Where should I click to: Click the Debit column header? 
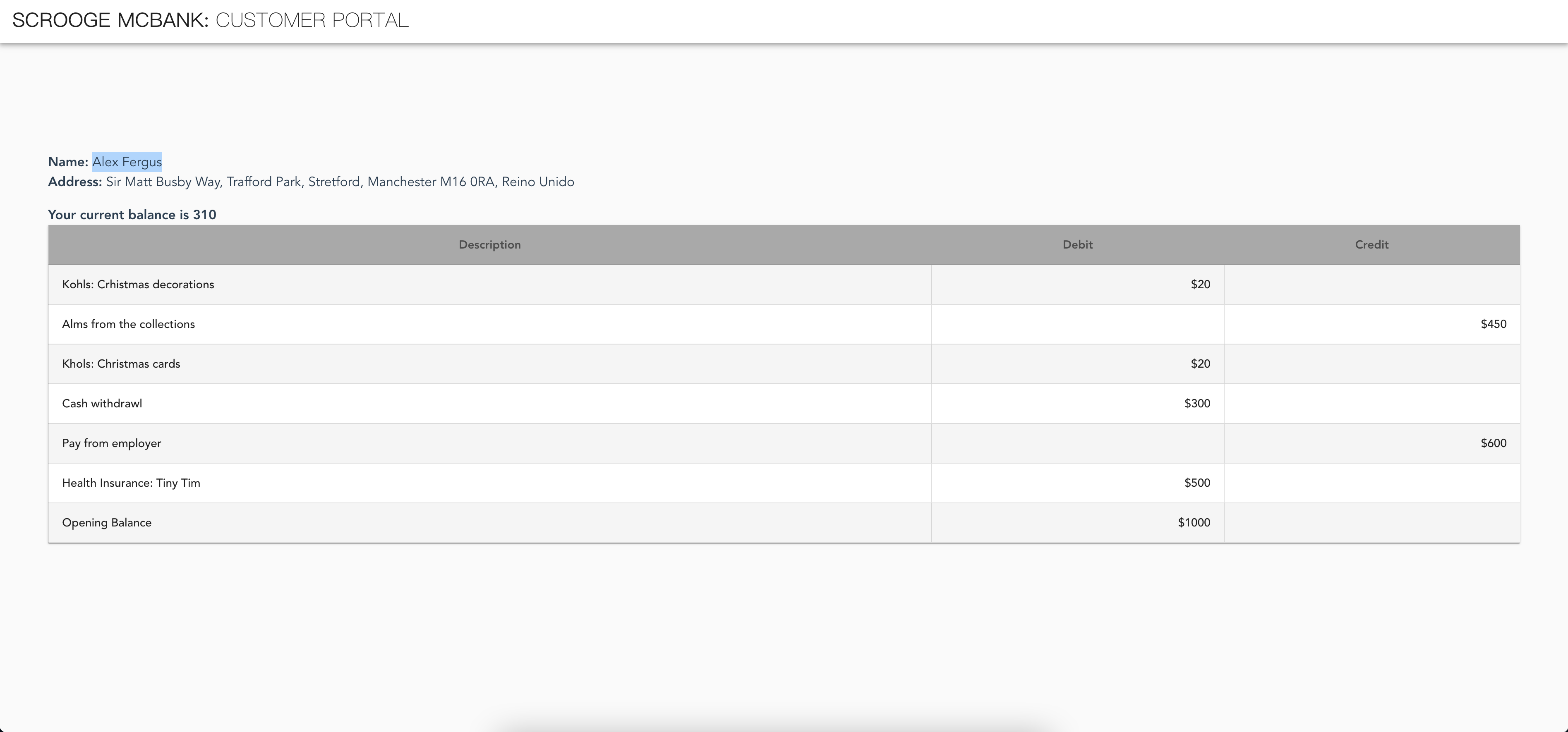click(x=1077, y=244)
